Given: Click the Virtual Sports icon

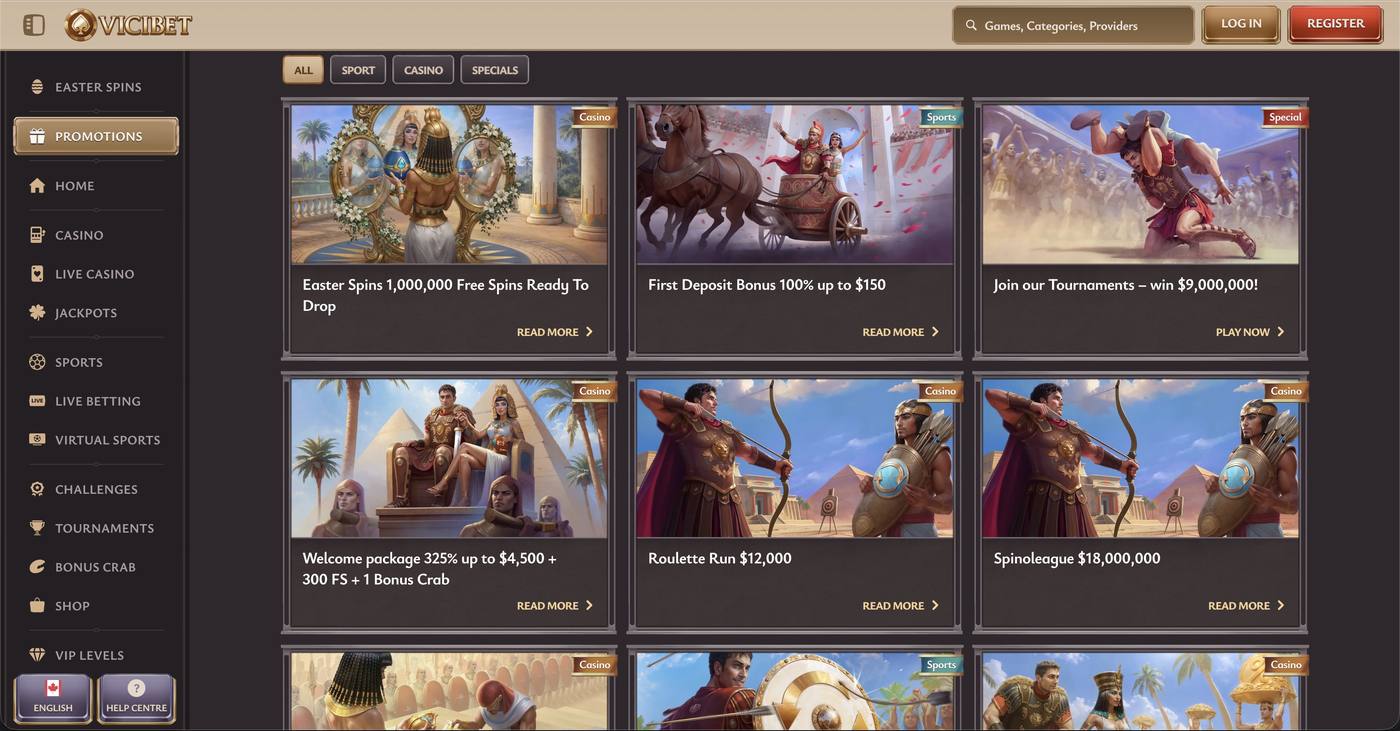Looking at the screenshot, I should (37, 440).
